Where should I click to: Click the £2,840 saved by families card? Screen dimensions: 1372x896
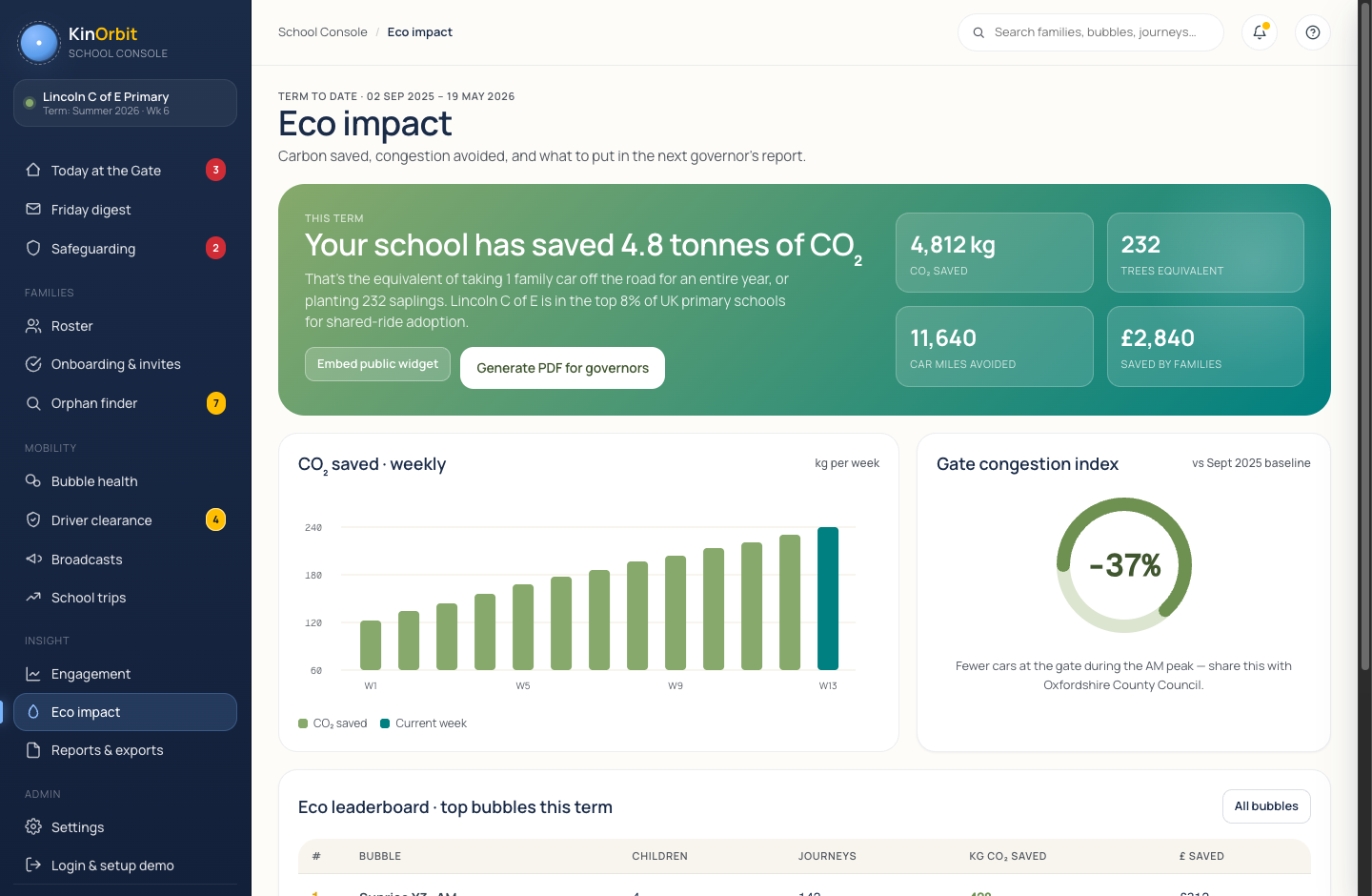pyautogui.click(x=1205, y=346)
